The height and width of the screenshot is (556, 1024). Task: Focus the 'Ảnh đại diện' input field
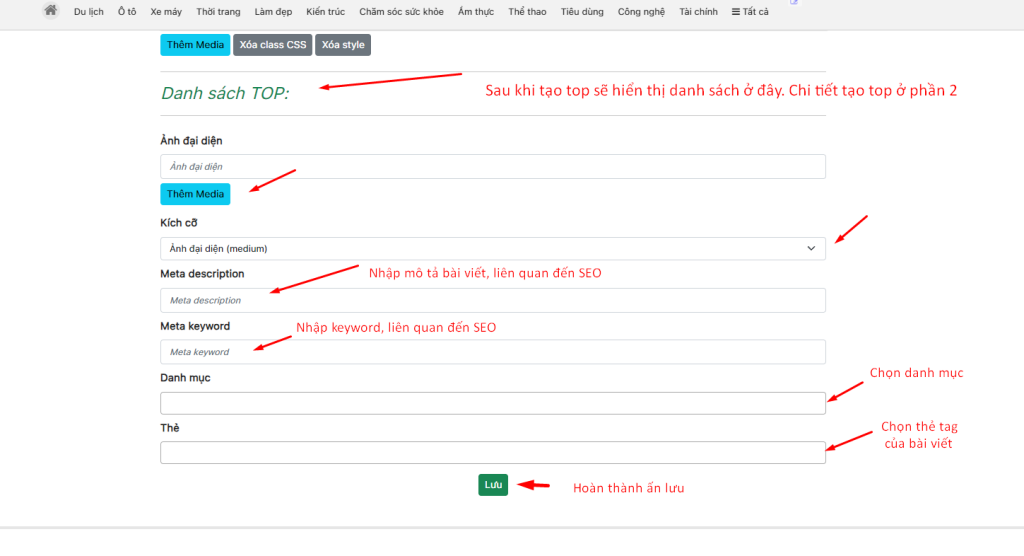(x=492, y=166)
